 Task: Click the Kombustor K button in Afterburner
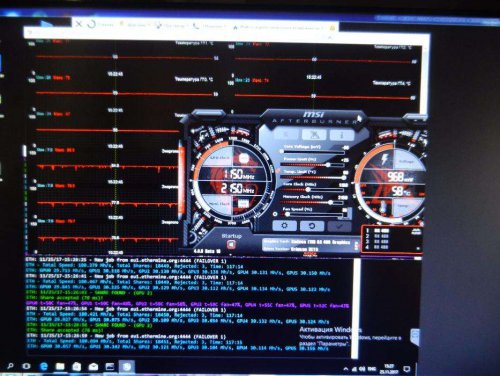(286, 135)
